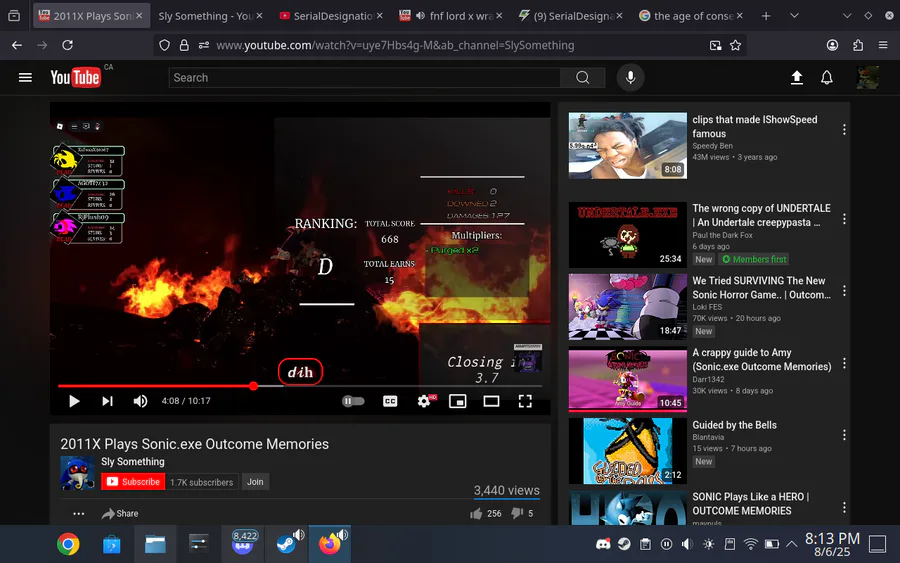The image size is (900, 563).
Task: Open the video settings gear
Action: pyautogui.click(x=424, y=401)
